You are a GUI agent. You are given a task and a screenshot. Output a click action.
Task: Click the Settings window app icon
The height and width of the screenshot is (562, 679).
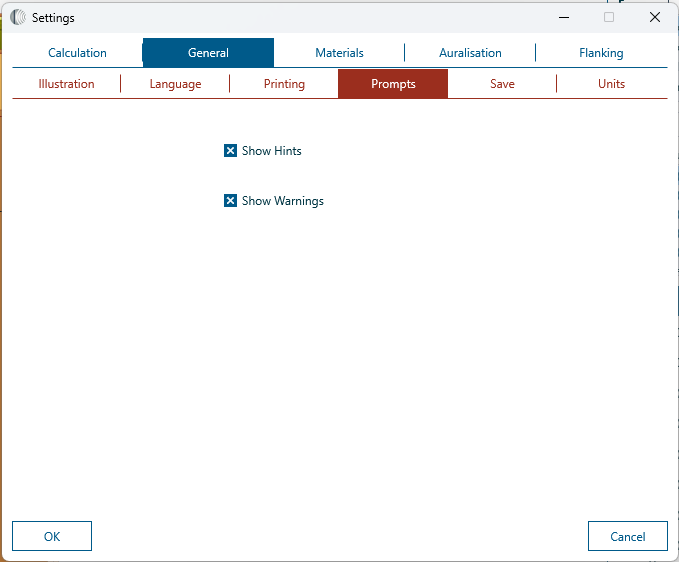click(x=18, y=17)
